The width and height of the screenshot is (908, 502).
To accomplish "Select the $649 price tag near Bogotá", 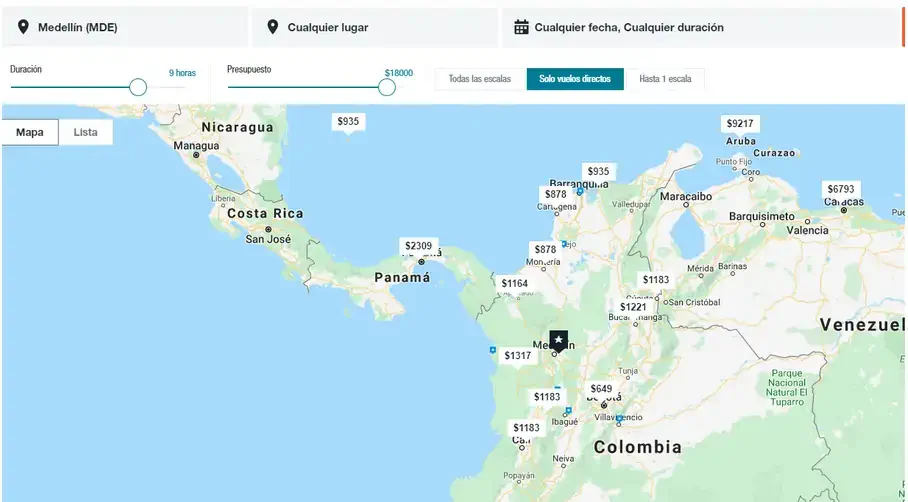I will pyautogui.click(x=601, y=389).
